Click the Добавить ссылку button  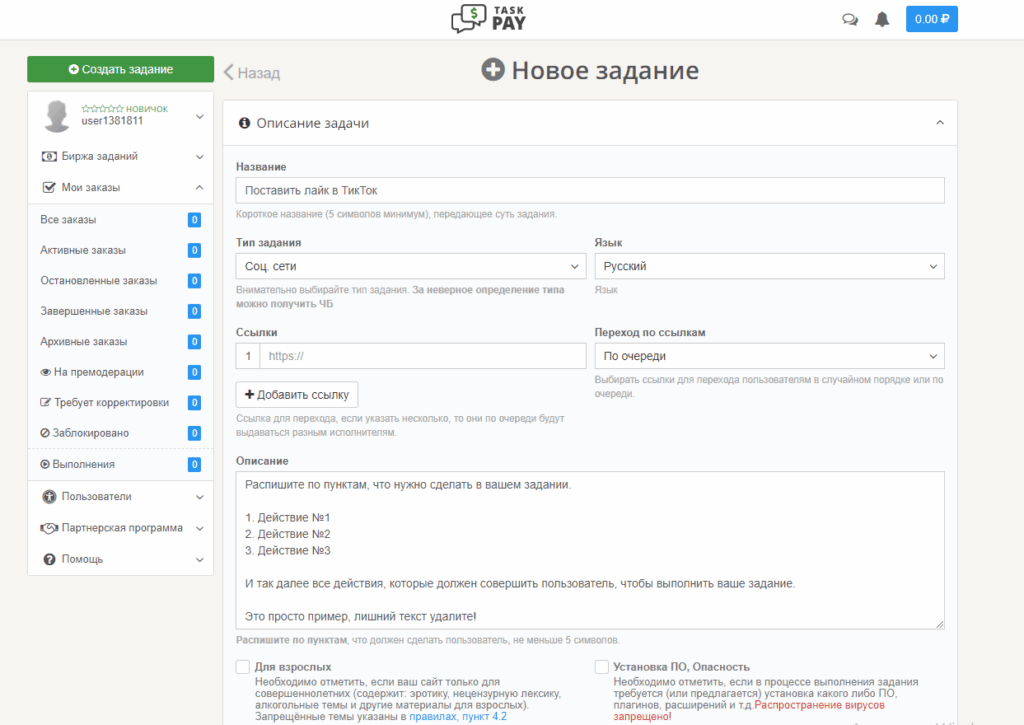(x=296, y=395)
